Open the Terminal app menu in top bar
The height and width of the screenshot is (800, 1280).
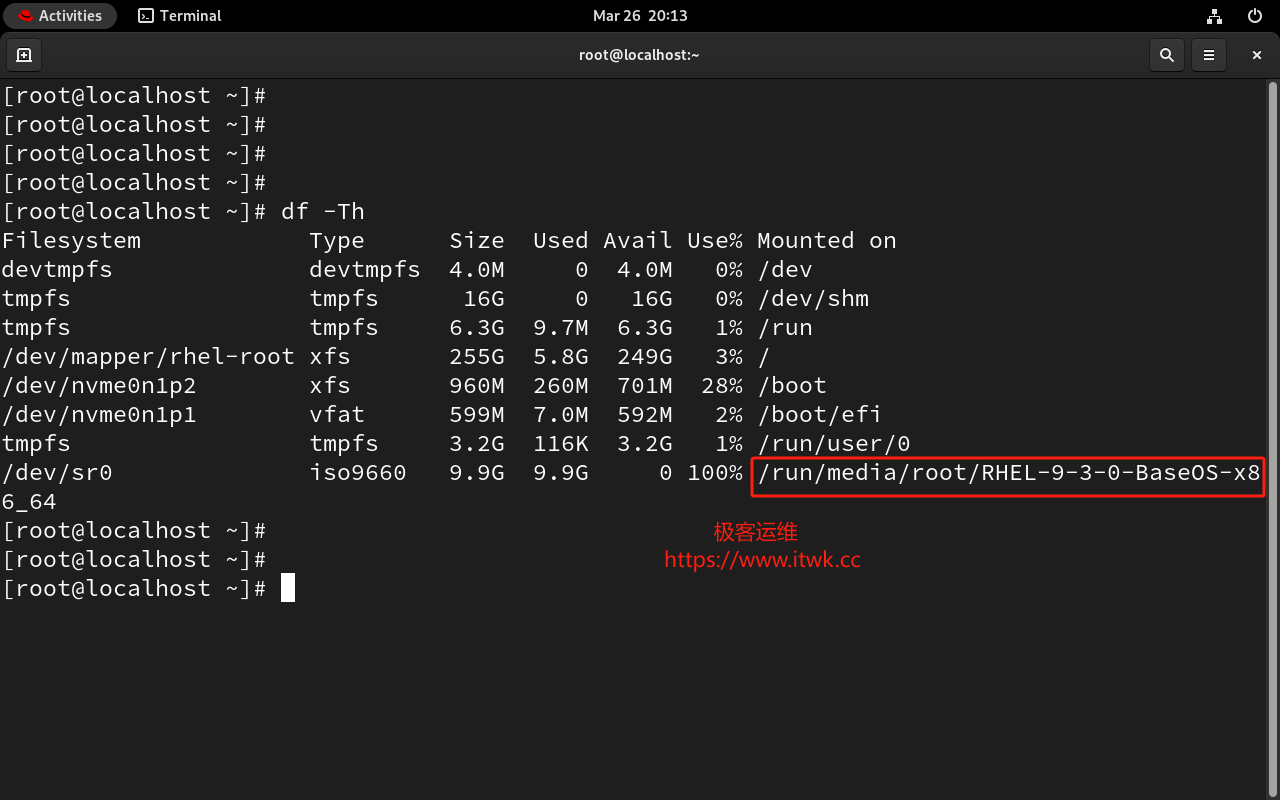(180, 16)
